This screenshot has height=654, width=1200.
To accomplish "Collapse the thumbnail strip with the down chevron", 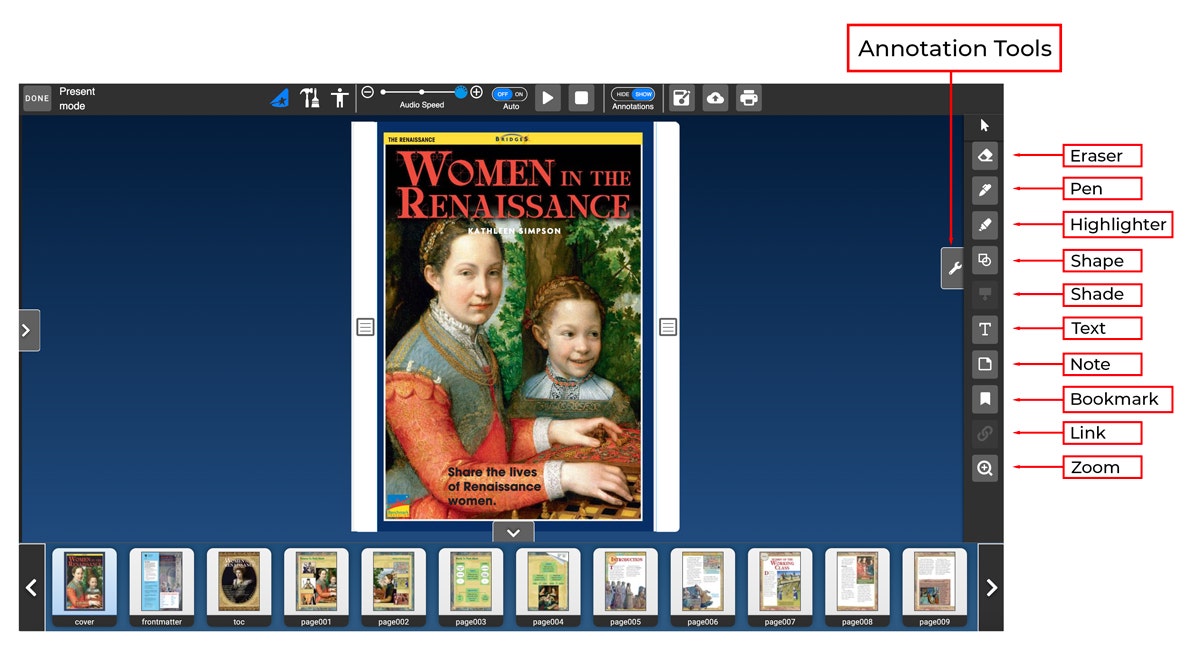I will [513, 532].
